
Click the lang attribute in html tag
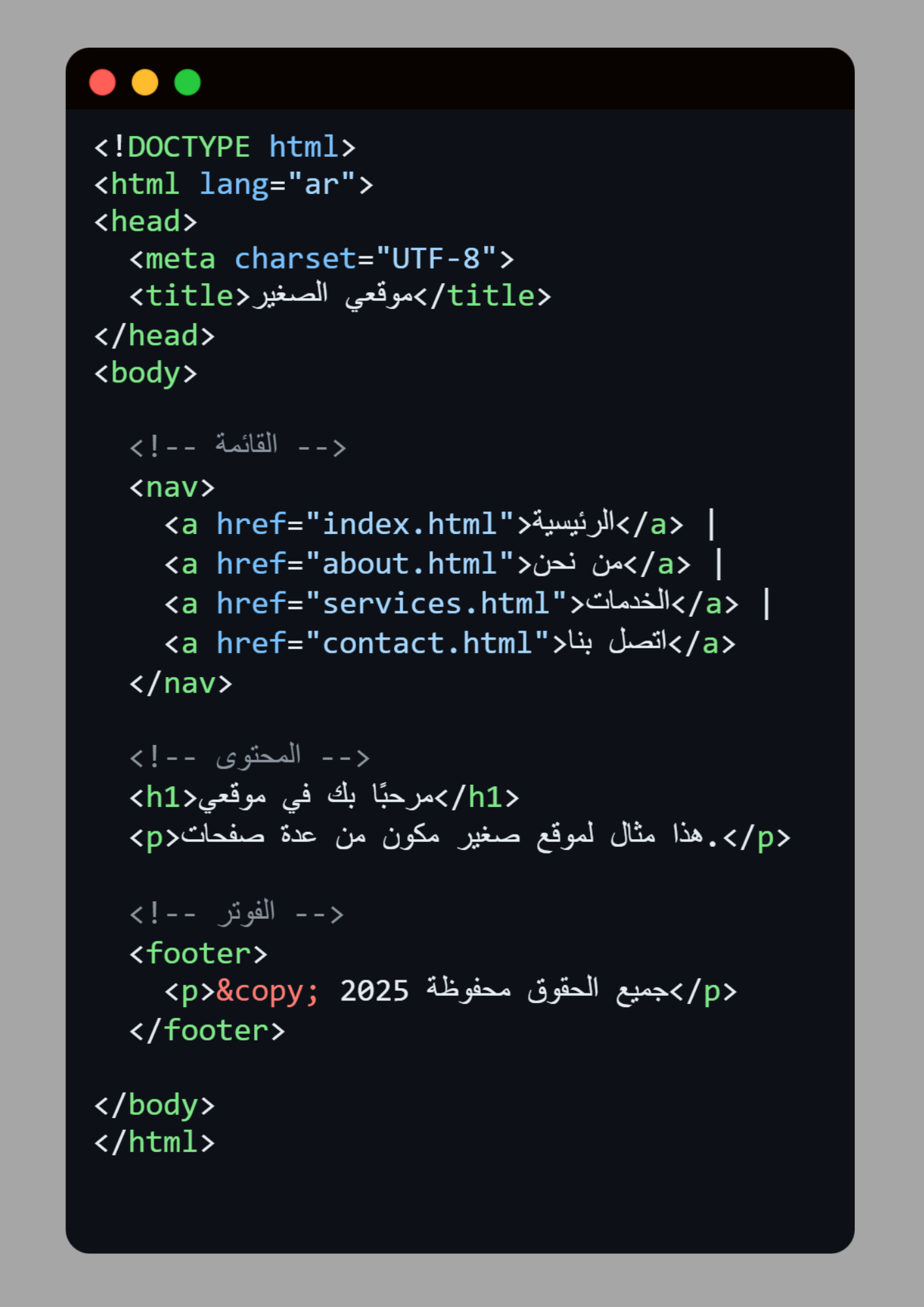point(233,184)
